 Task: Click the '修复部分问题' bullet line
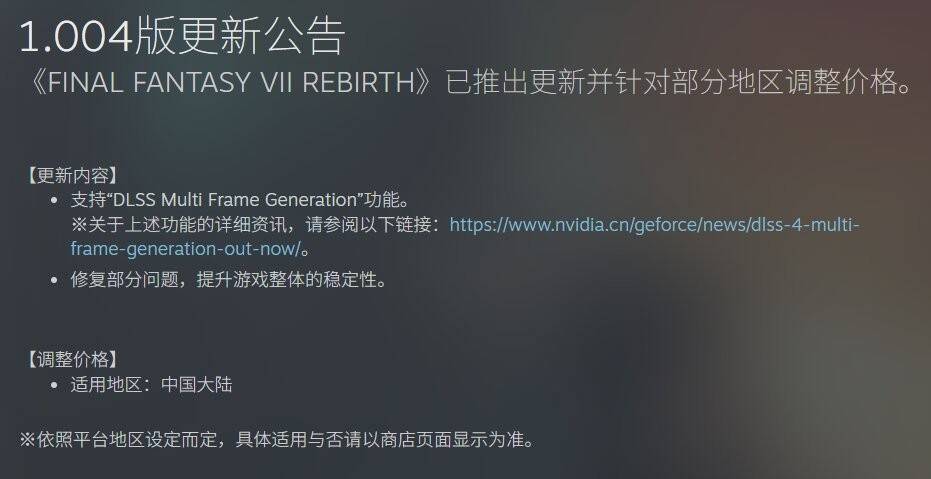(229, 279)
